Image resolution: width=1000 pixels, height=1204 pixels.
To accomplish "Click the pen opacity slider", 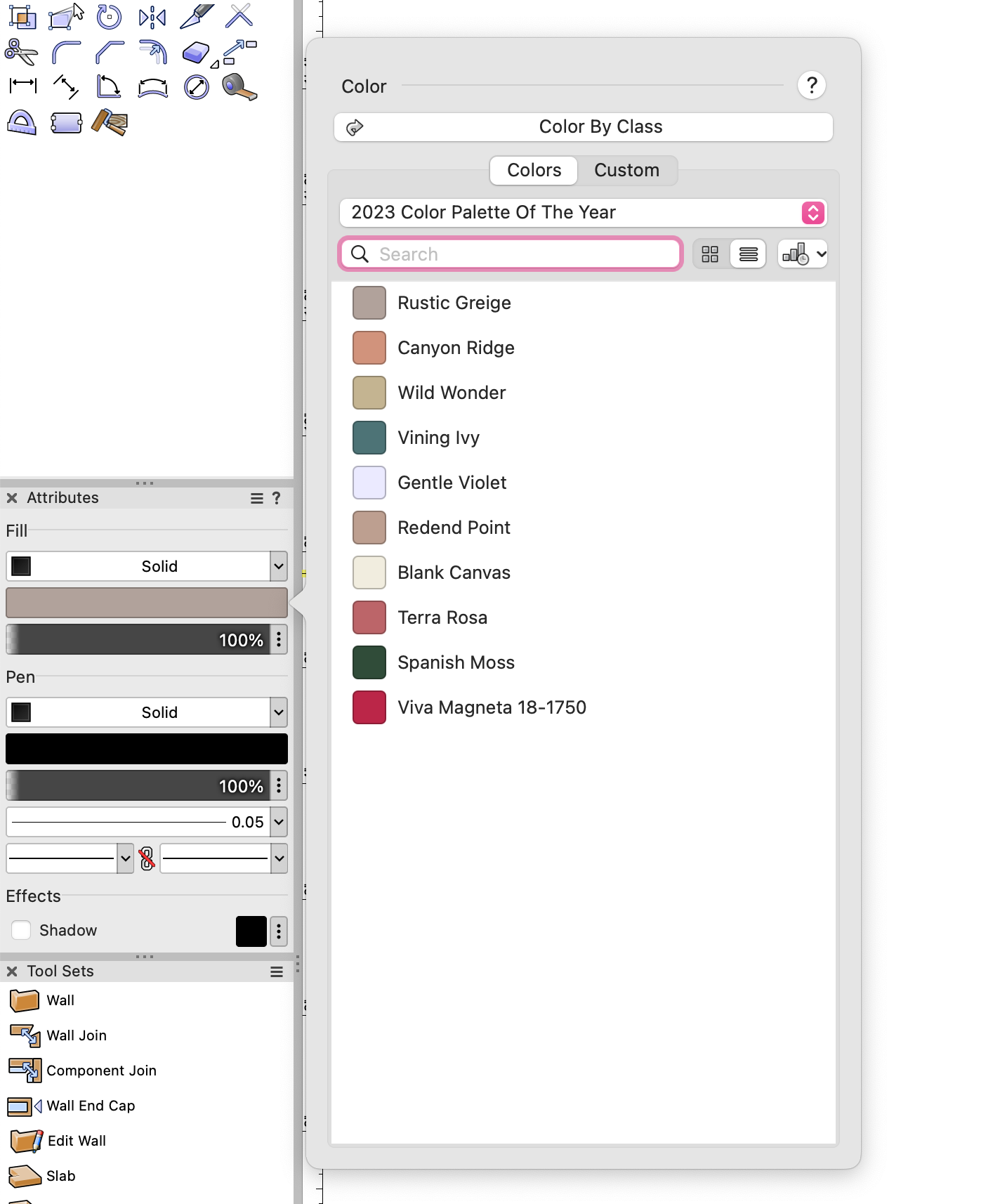I will (138, 785).
